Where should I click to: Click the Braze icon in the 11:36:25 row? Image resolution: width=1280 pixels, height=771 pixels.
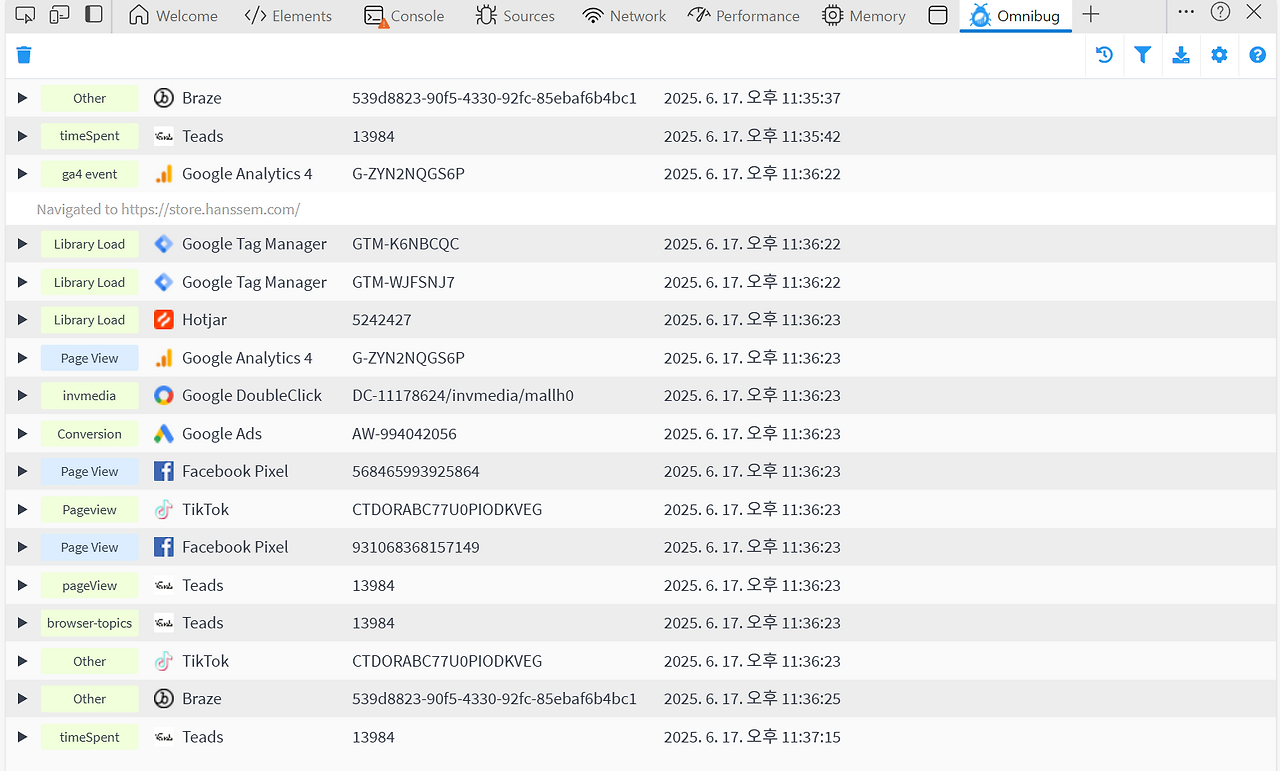[164, 699]
